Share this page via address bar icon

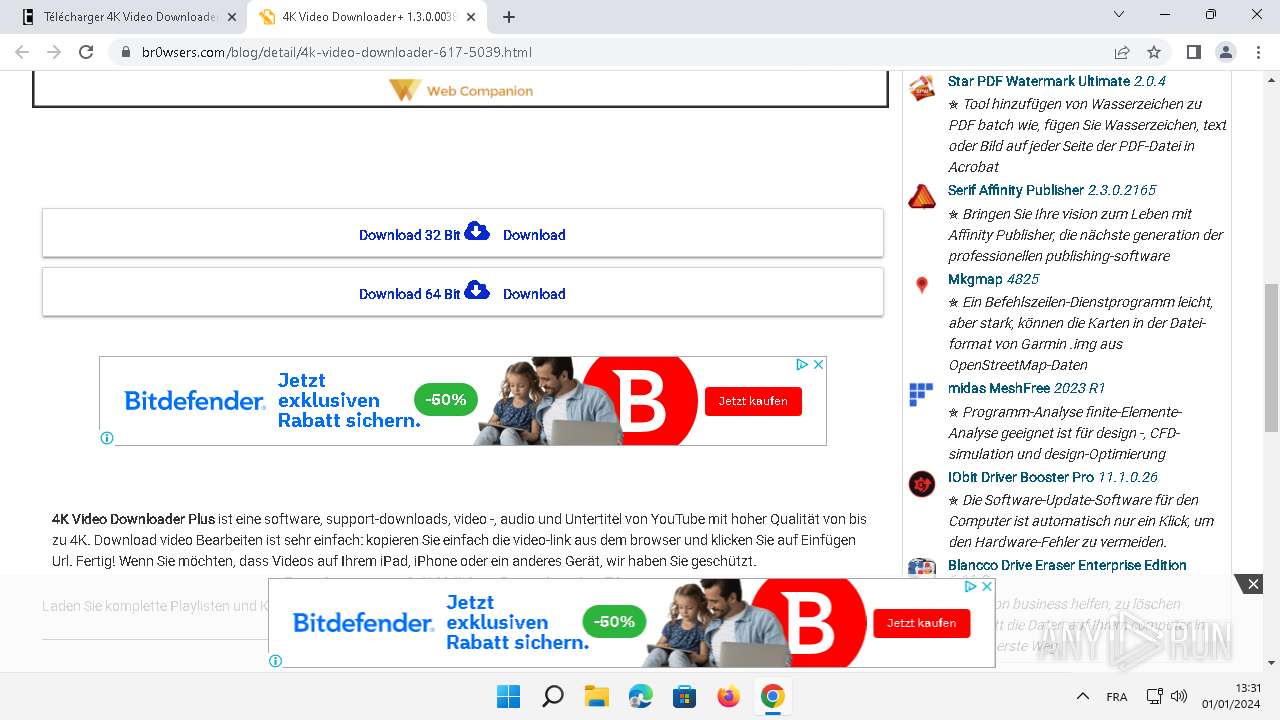click(1122, 52)
